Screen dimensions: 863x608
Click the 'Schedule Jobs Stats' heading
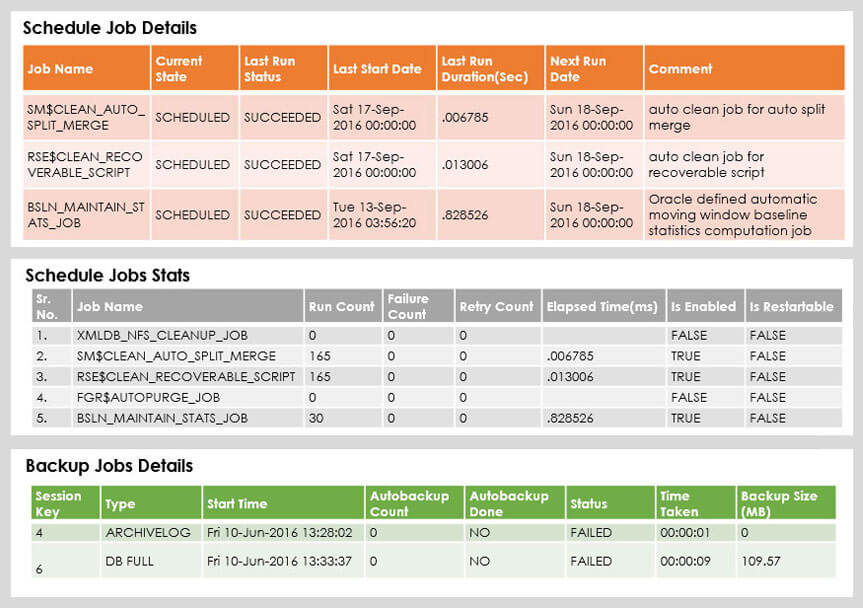[x=107, y=275]
